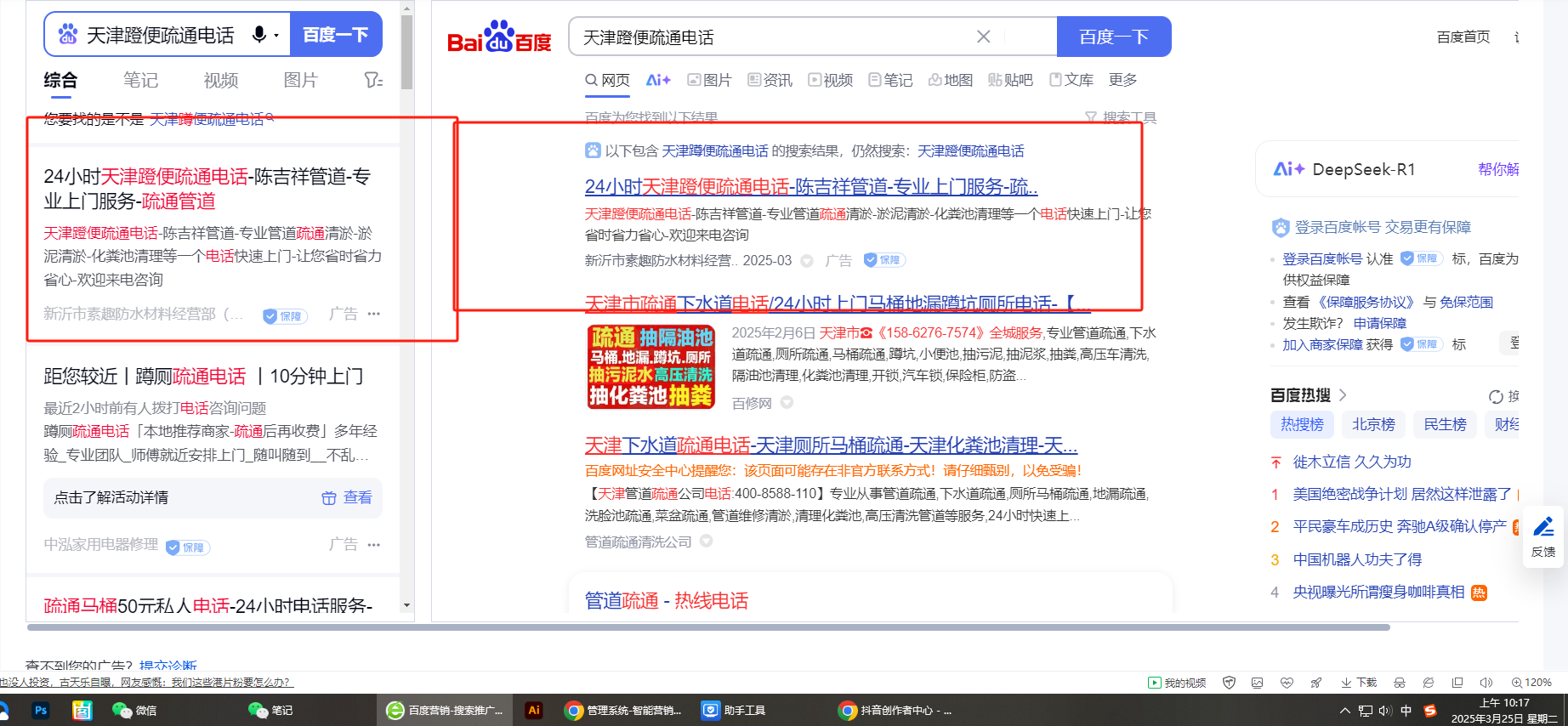Switch to the 笔记 tab in left panel

click(140, 80)
